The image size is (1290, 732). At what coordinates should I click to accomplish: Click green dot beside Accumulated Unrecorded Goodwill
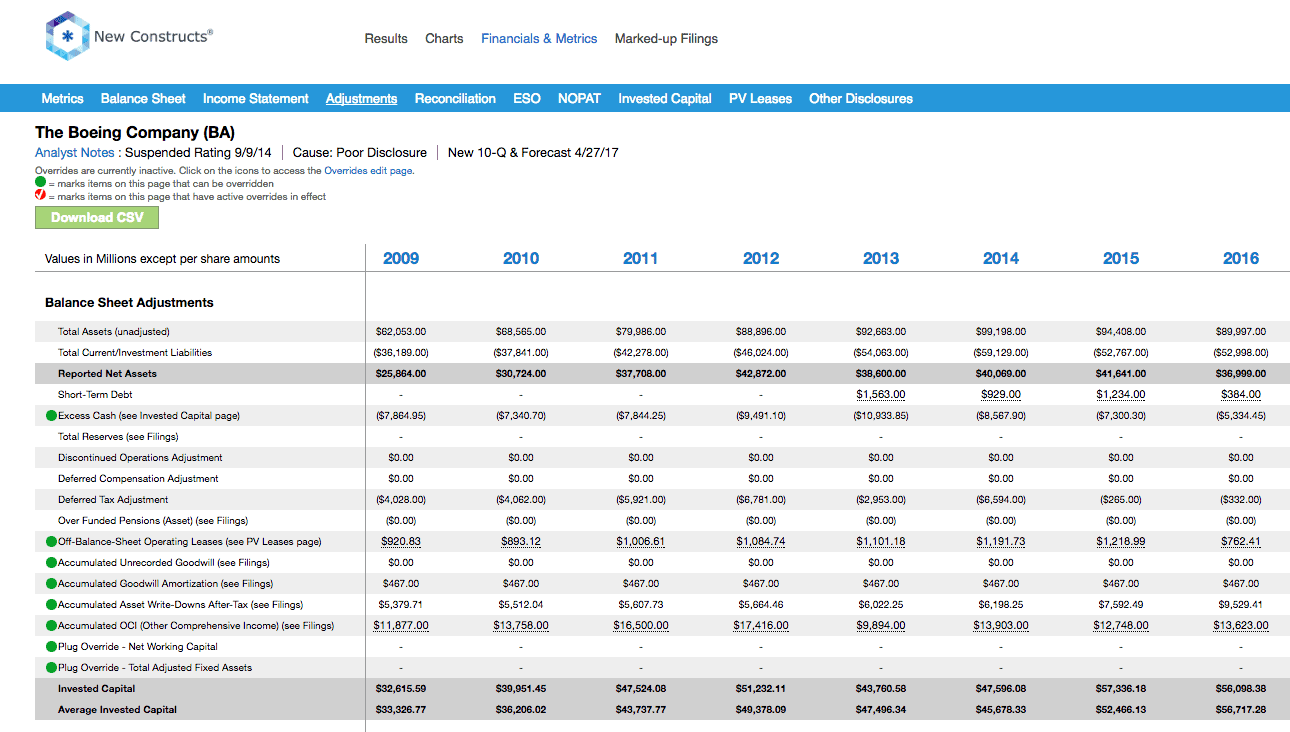pyautogui.click(x=51, y=562)
